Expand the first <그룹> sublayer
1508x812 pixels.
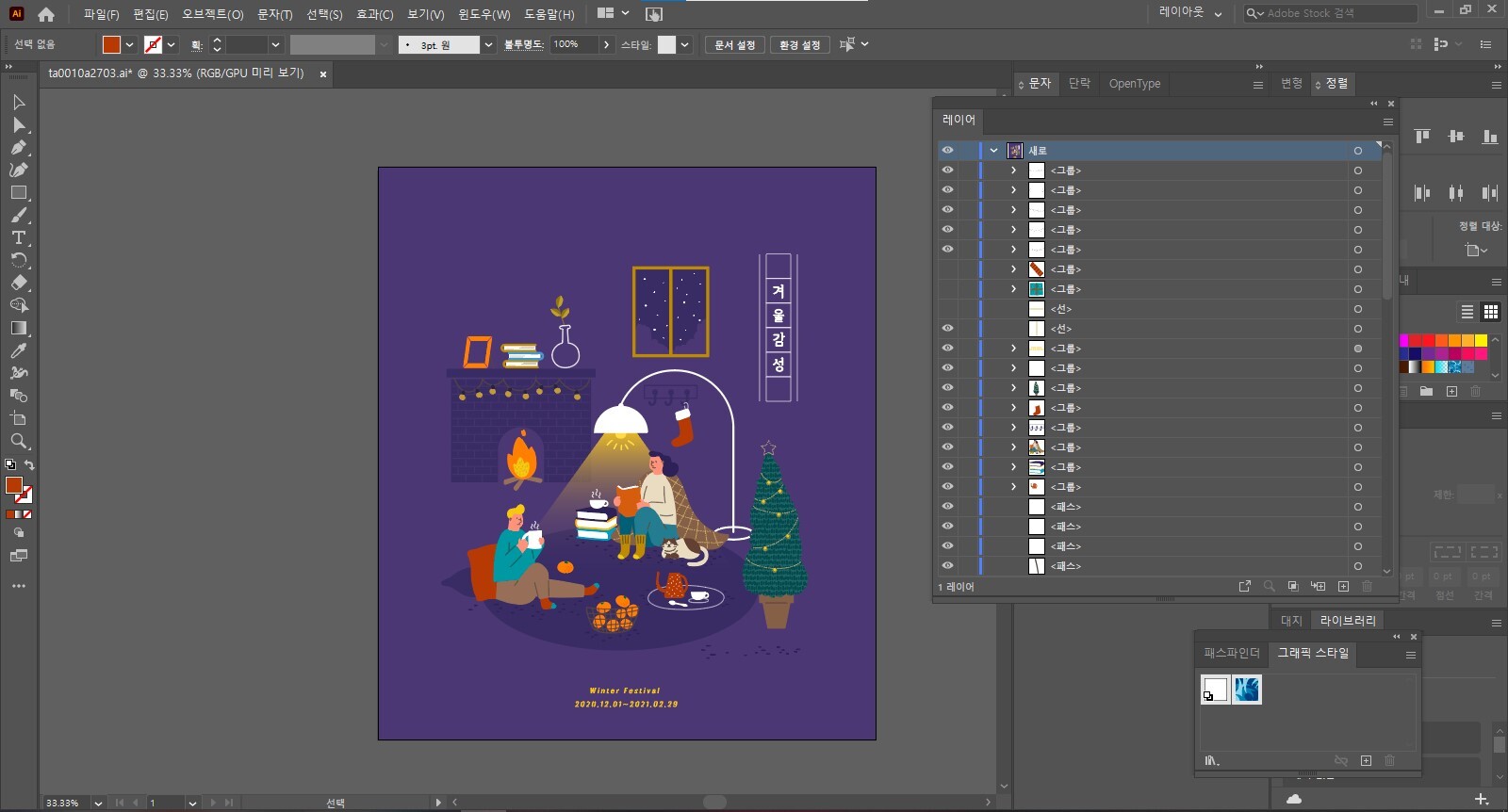(x=1013, y=171)
